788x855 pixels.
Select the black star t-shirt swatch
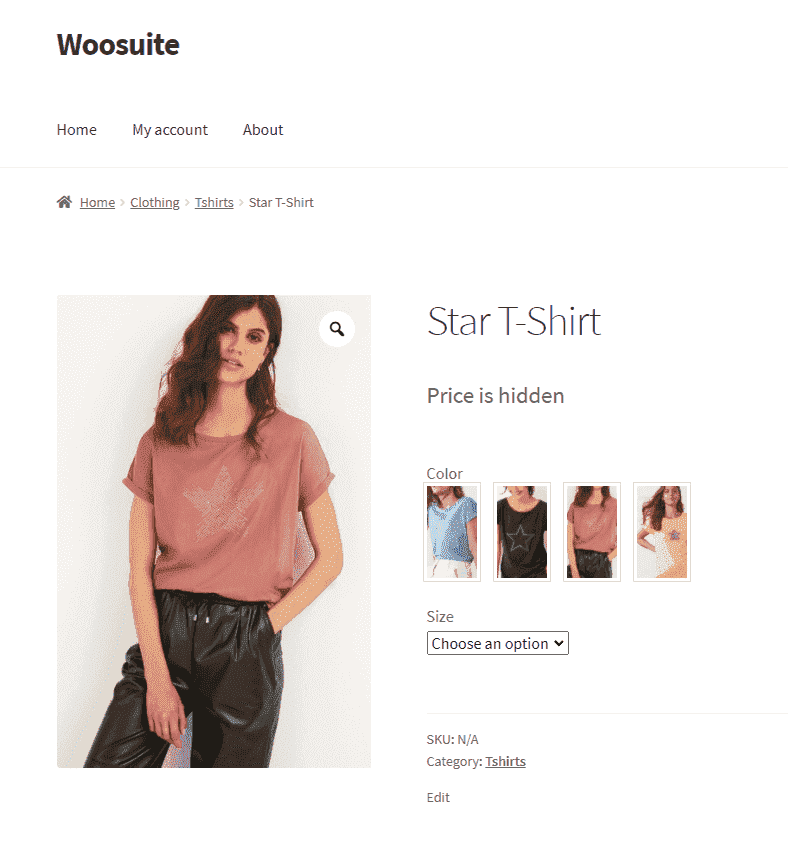522,532
